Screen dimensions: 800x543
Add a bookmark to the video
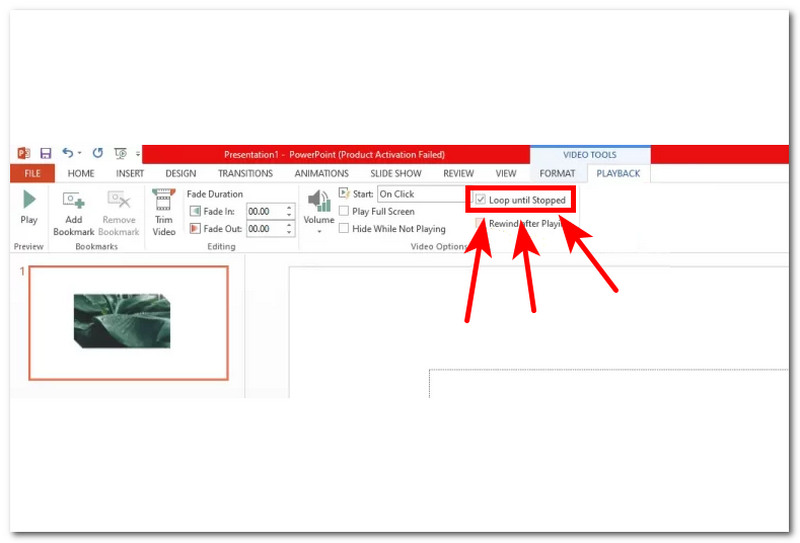73,212
